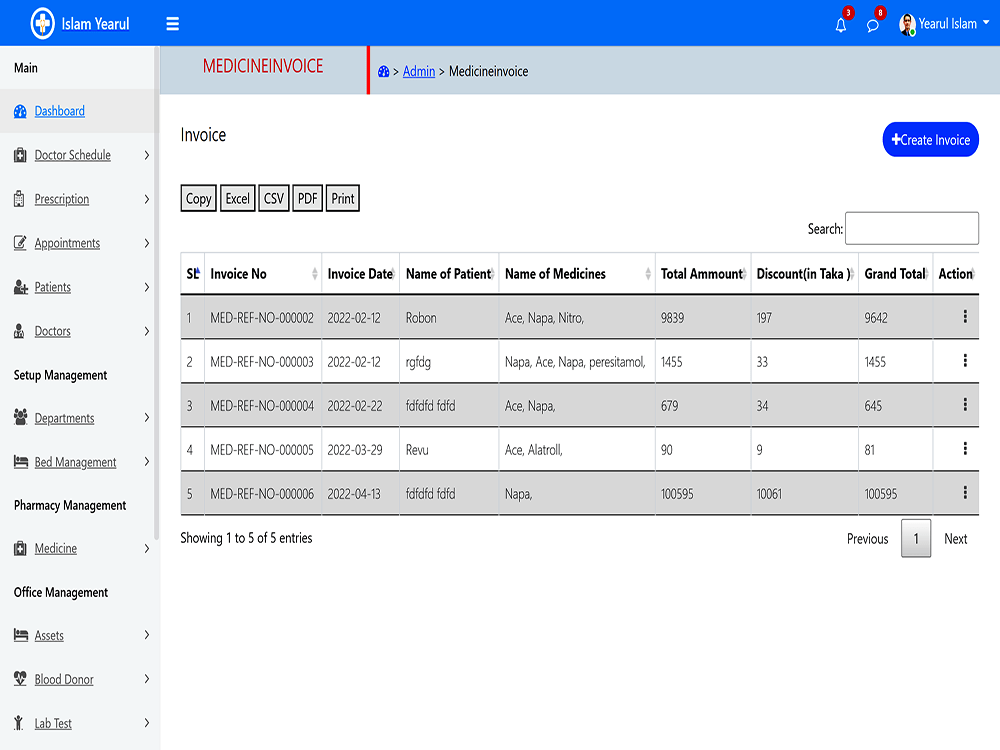Focus the Search input field

[911, 228]
